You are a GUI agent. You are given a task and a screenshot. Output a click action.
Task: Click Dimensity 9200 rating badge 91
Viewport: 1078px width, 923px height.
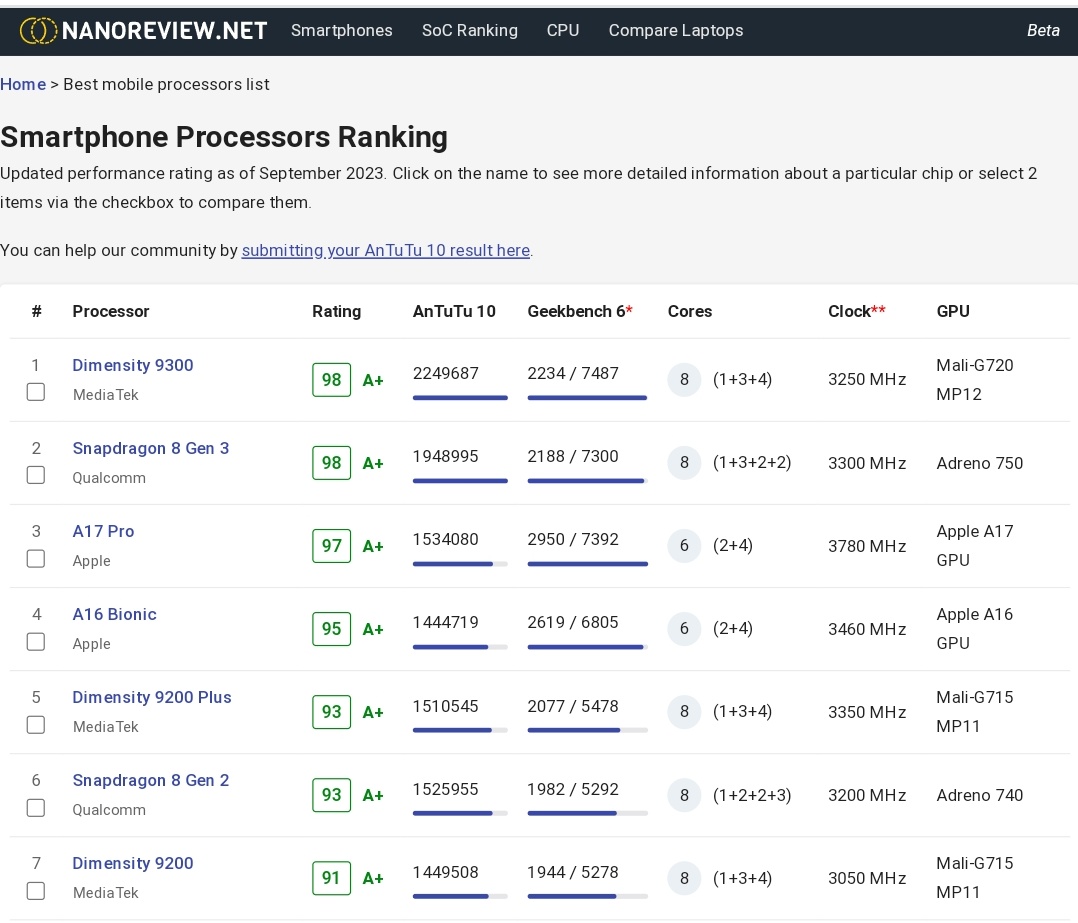click(x=331, y=878)
